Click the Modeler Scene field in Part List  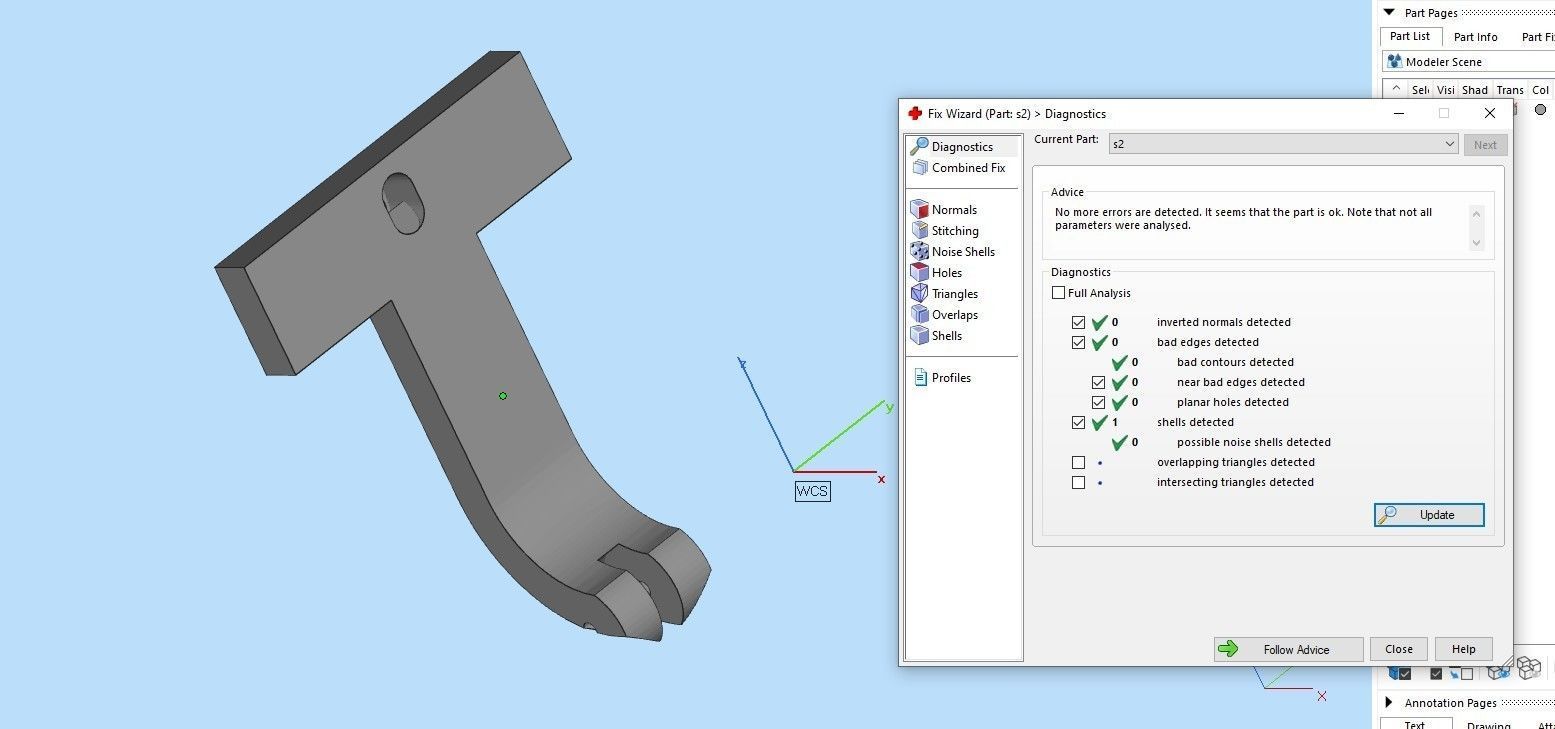[1468, 62]
